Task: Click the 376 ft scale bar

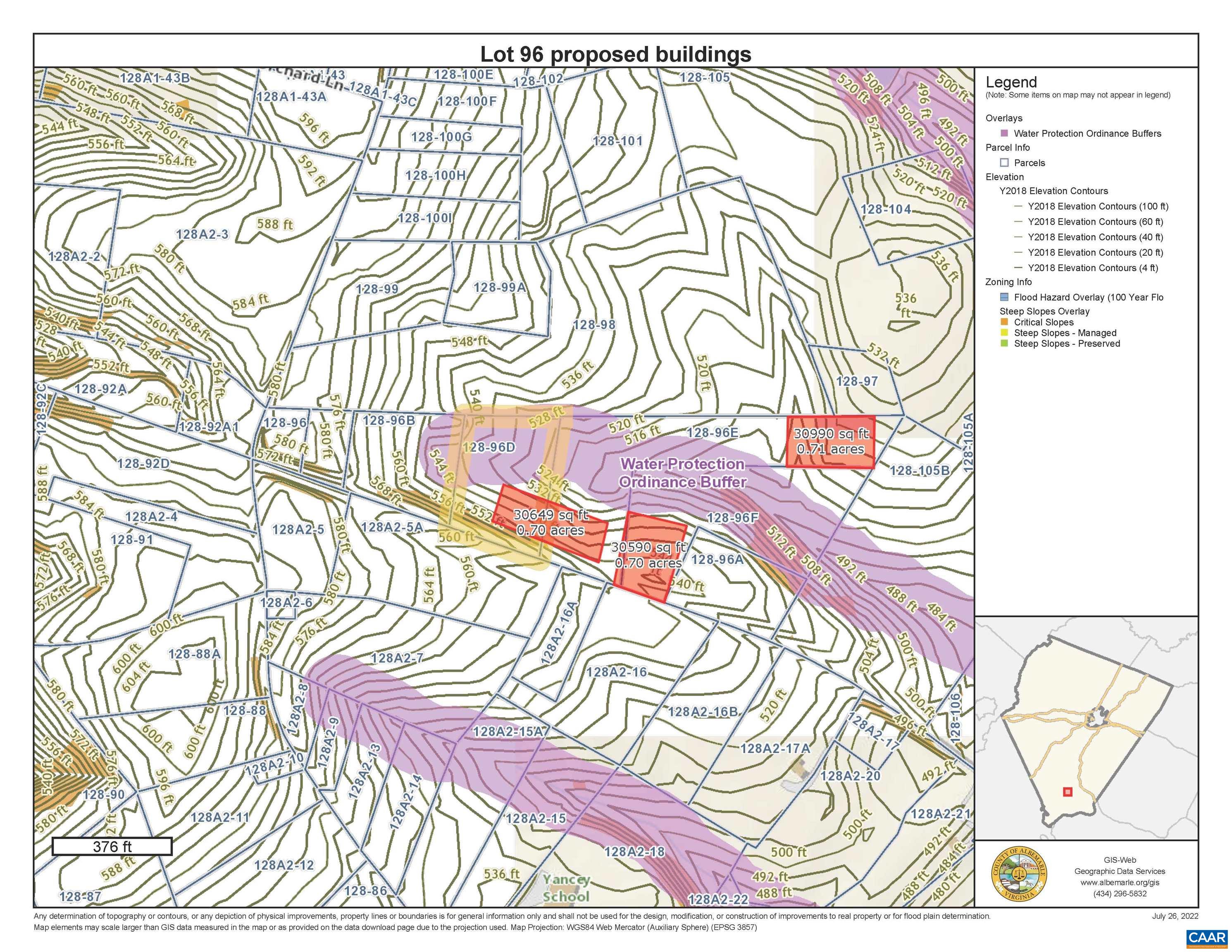Action: [x=112, y=847]
